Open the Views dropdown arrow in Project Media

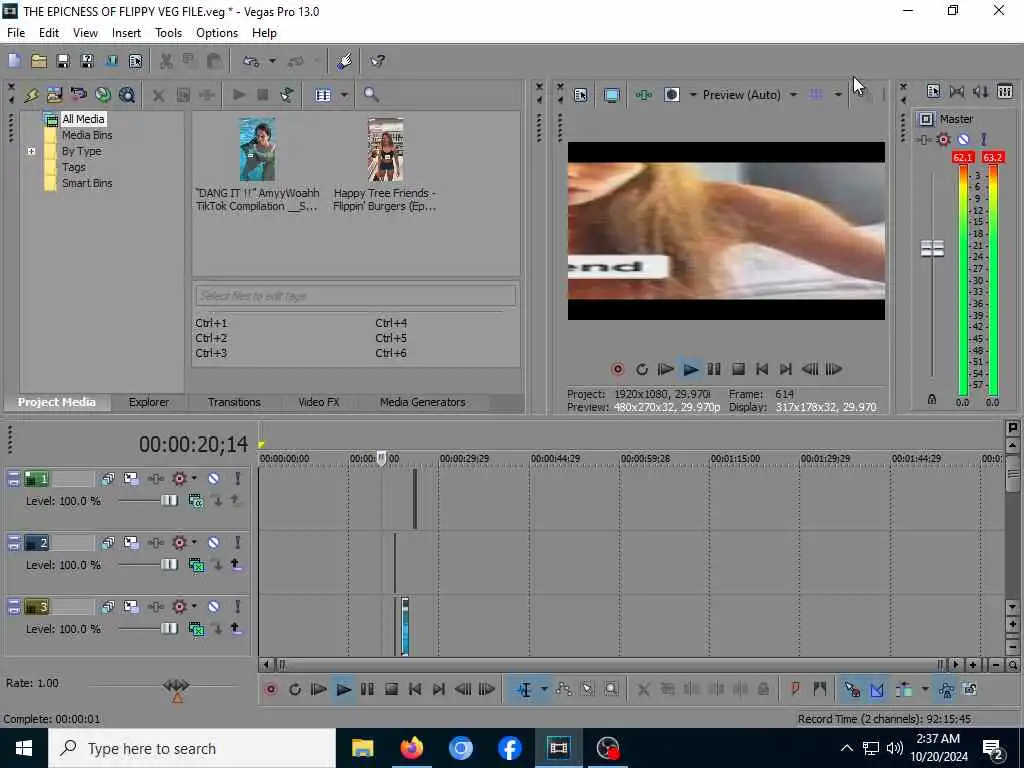coord(344,95)
